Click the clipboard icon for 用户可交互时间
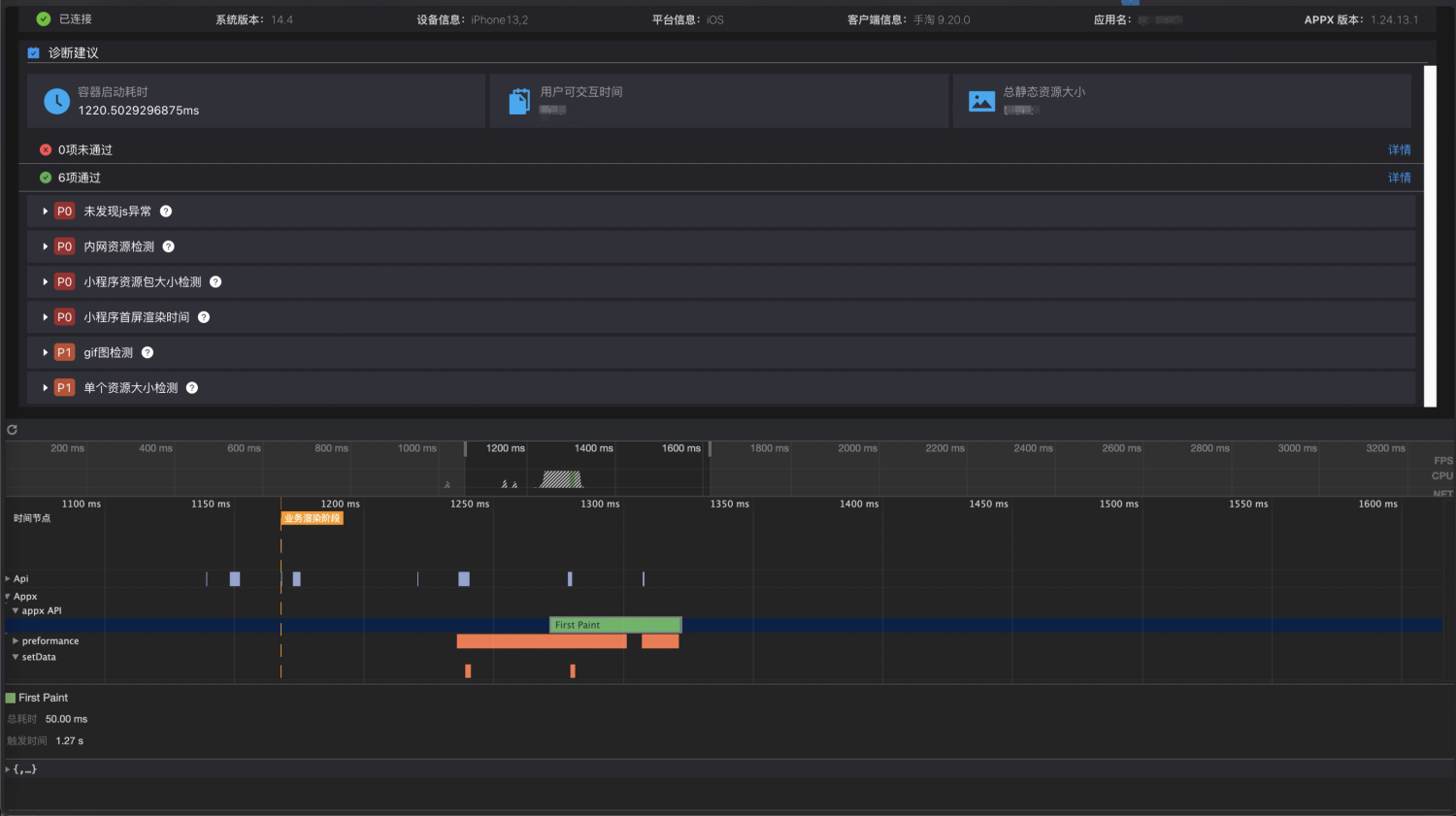This screenshot has height=816, width=1456. coord(519,101)
